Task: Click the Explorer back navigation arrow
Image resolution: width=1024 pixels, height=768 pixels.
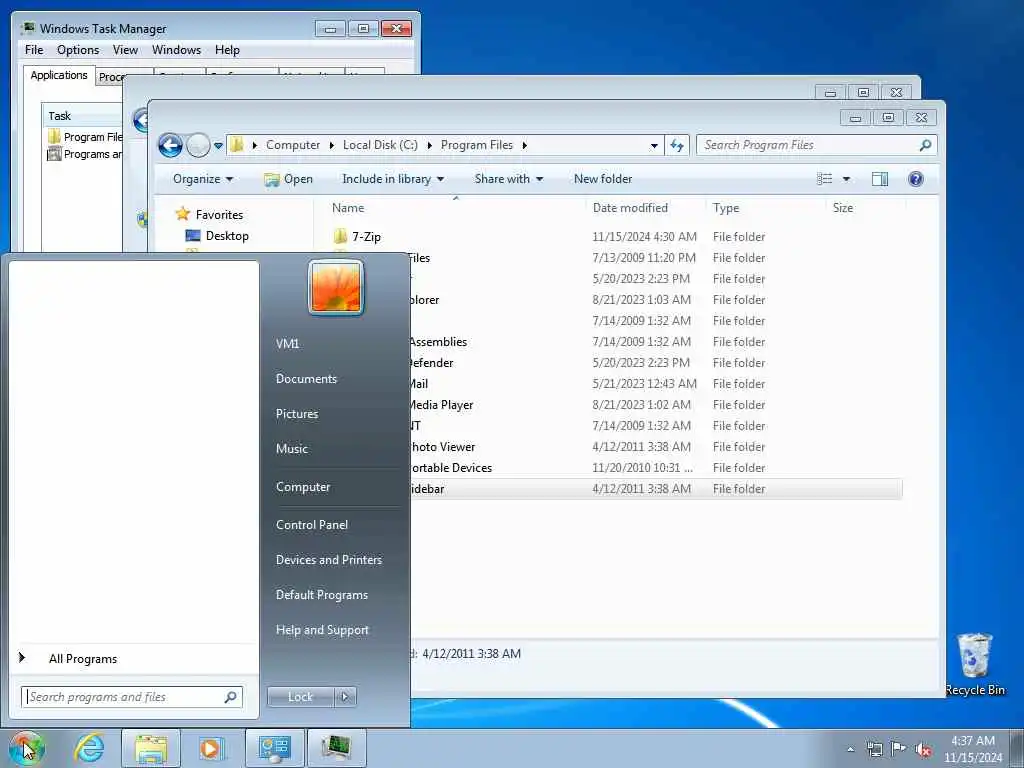Action: tap(170, 145)
